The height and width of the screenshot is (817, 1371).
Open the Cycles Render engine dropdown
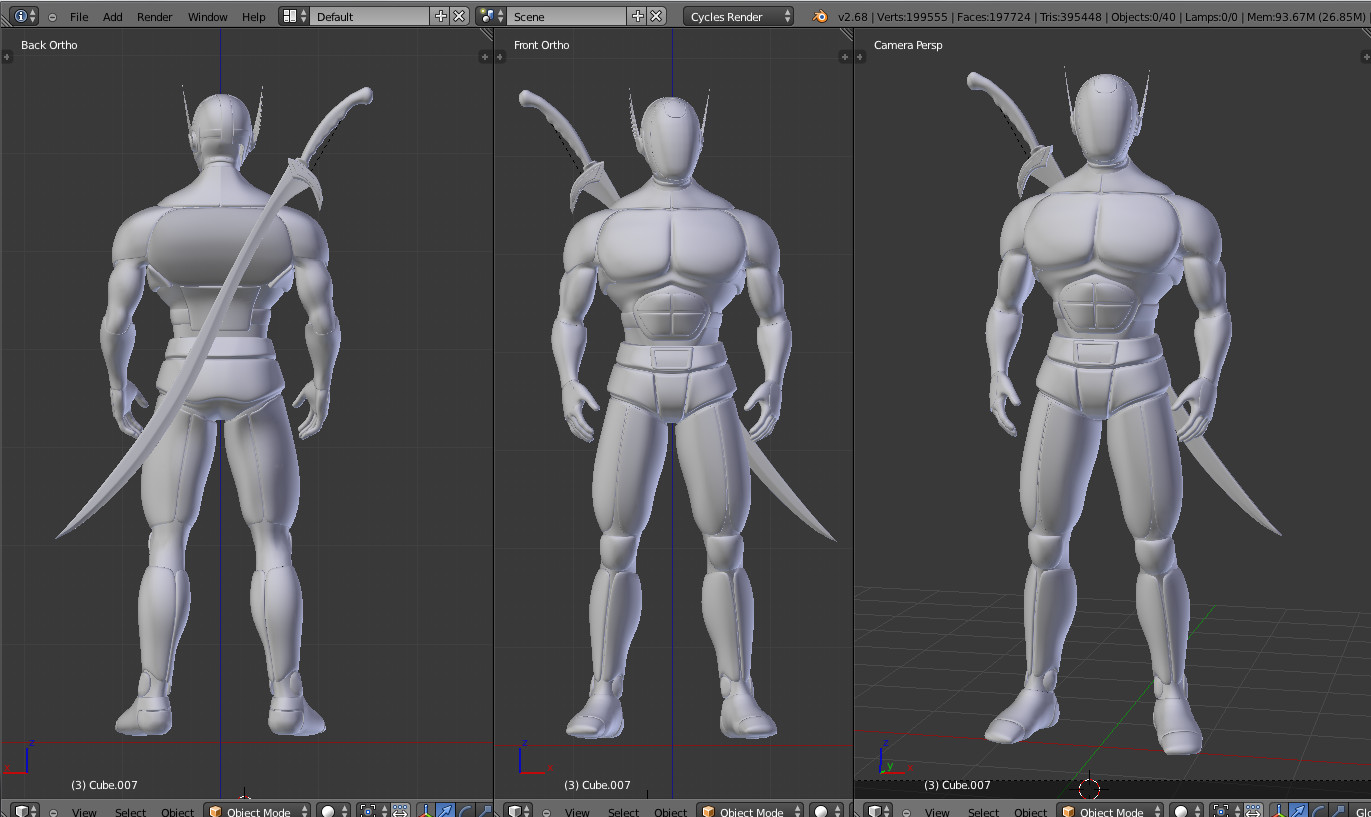pos(739,16)
